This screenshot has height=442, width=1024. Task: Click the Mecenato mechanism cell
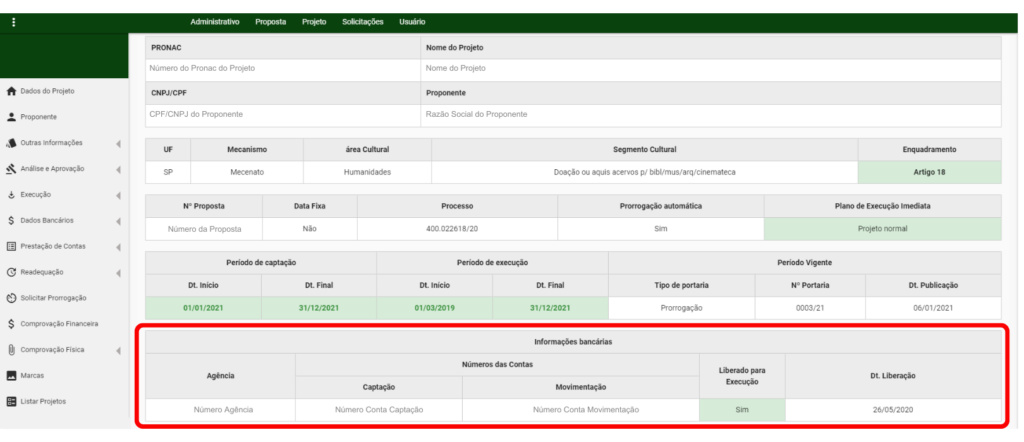click(x=247, y=172)
